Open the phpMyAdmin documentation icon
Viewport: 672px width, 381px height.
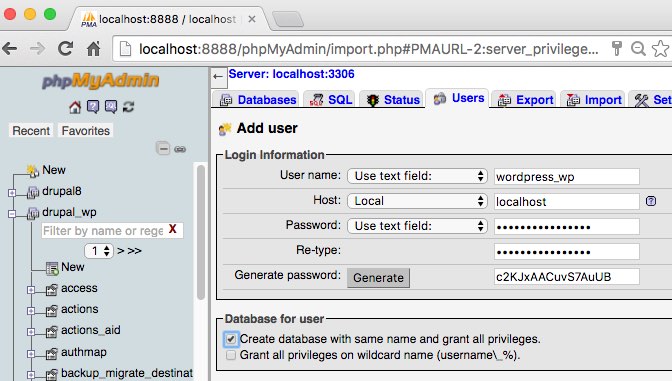[x=93, y=106]
